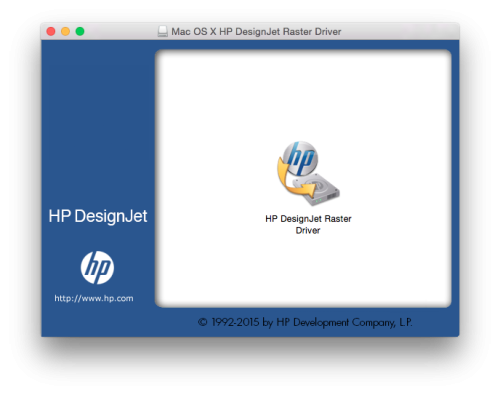Close the window with the red button
The image size is (500, 395).
pos(51,31)
